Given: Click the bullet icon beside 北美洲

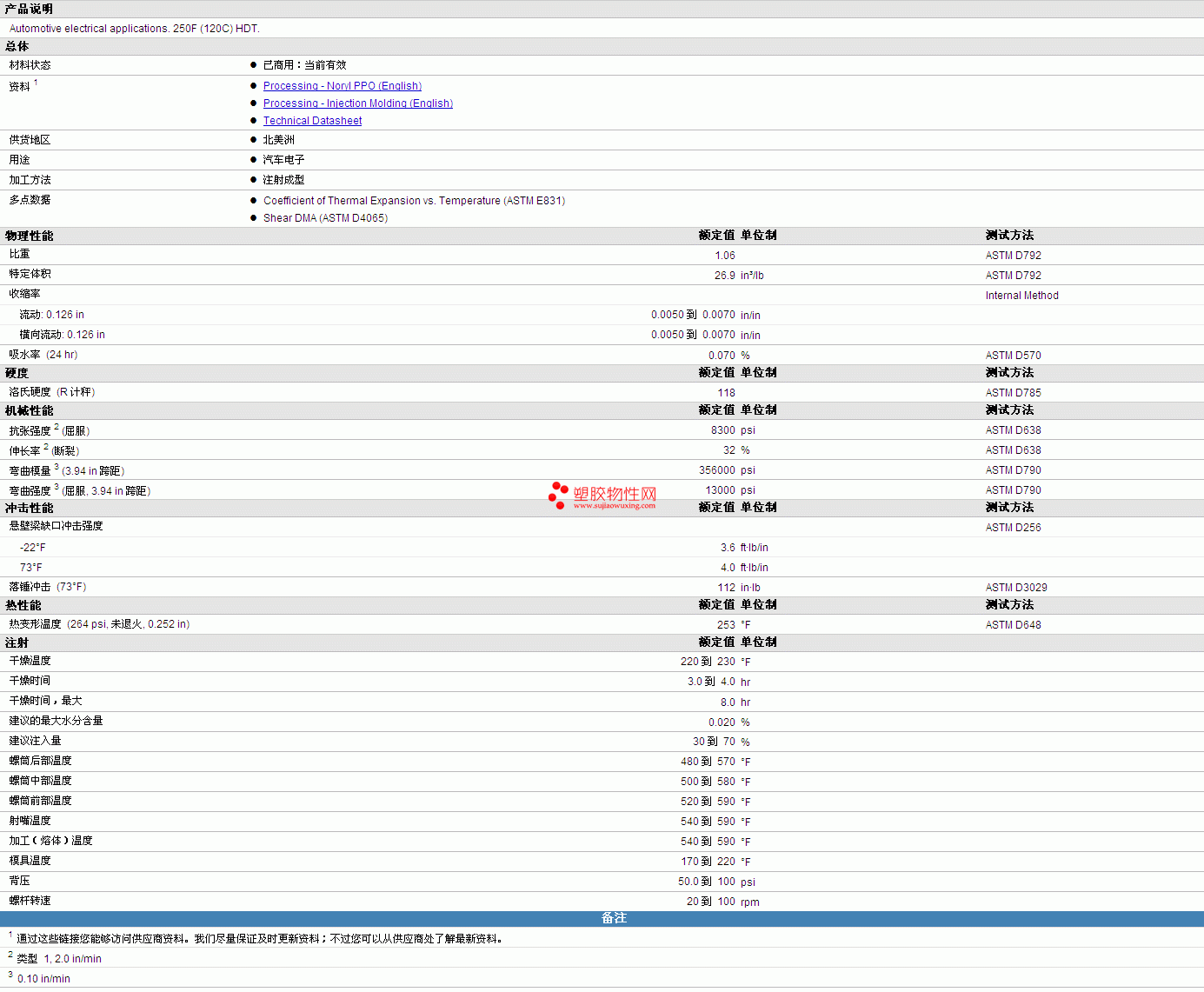Looking at the screenshot, I should pos(254,140).
